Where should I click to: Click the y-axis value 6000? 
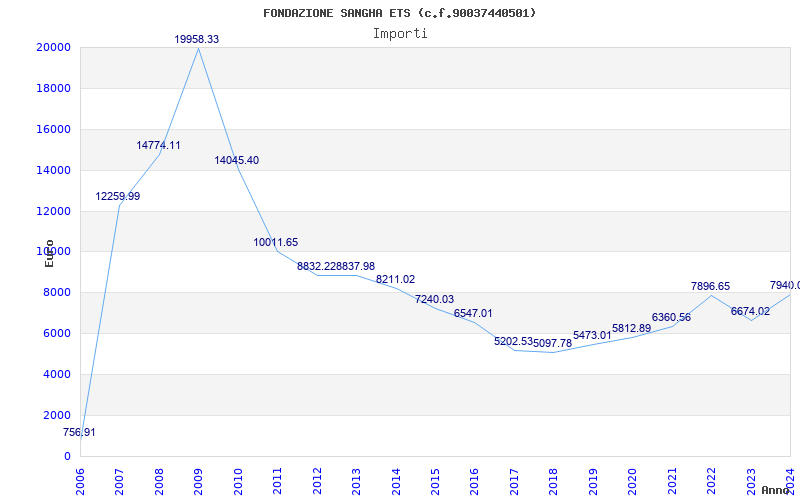56,334
